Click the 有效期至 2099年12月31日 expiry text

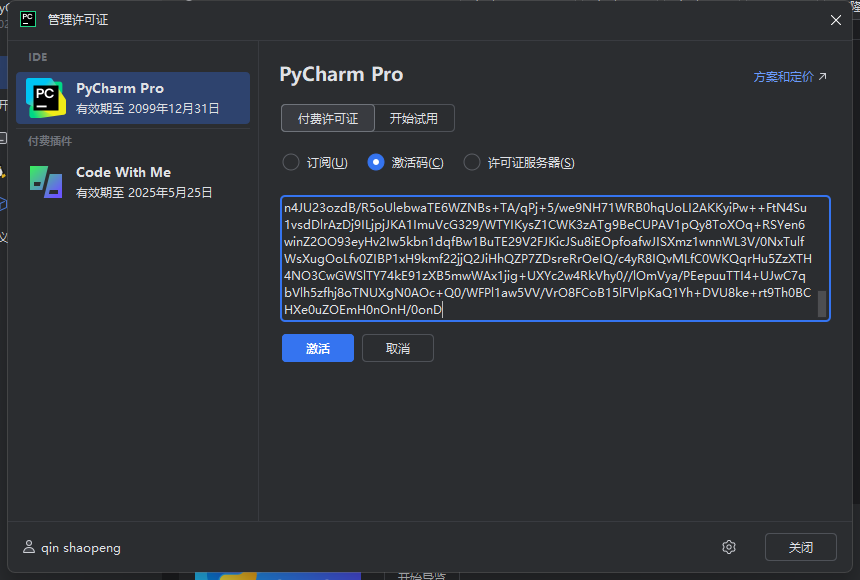point(148,109)
